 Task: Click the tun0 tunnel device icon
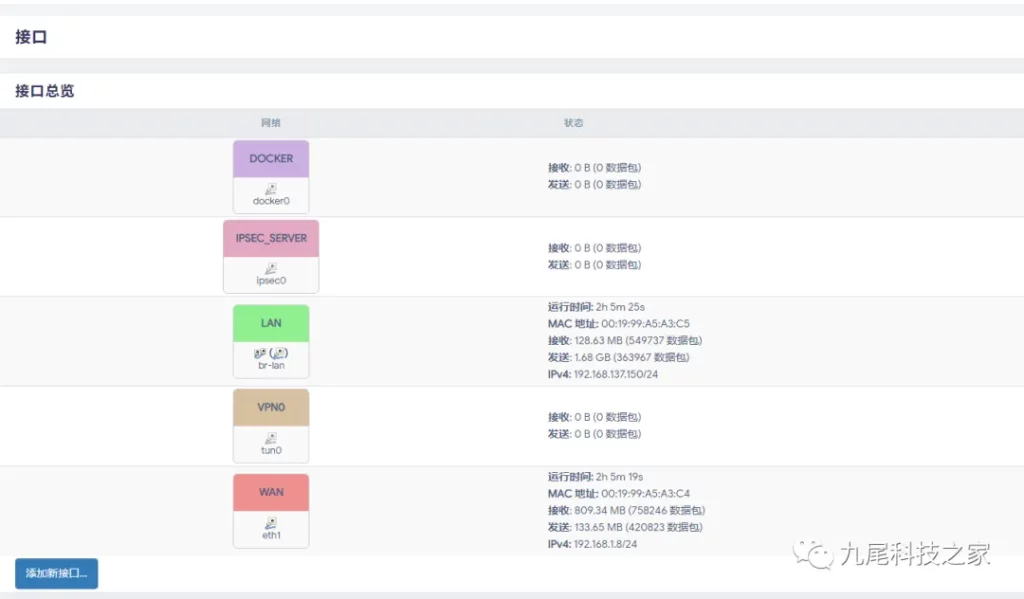271,438
